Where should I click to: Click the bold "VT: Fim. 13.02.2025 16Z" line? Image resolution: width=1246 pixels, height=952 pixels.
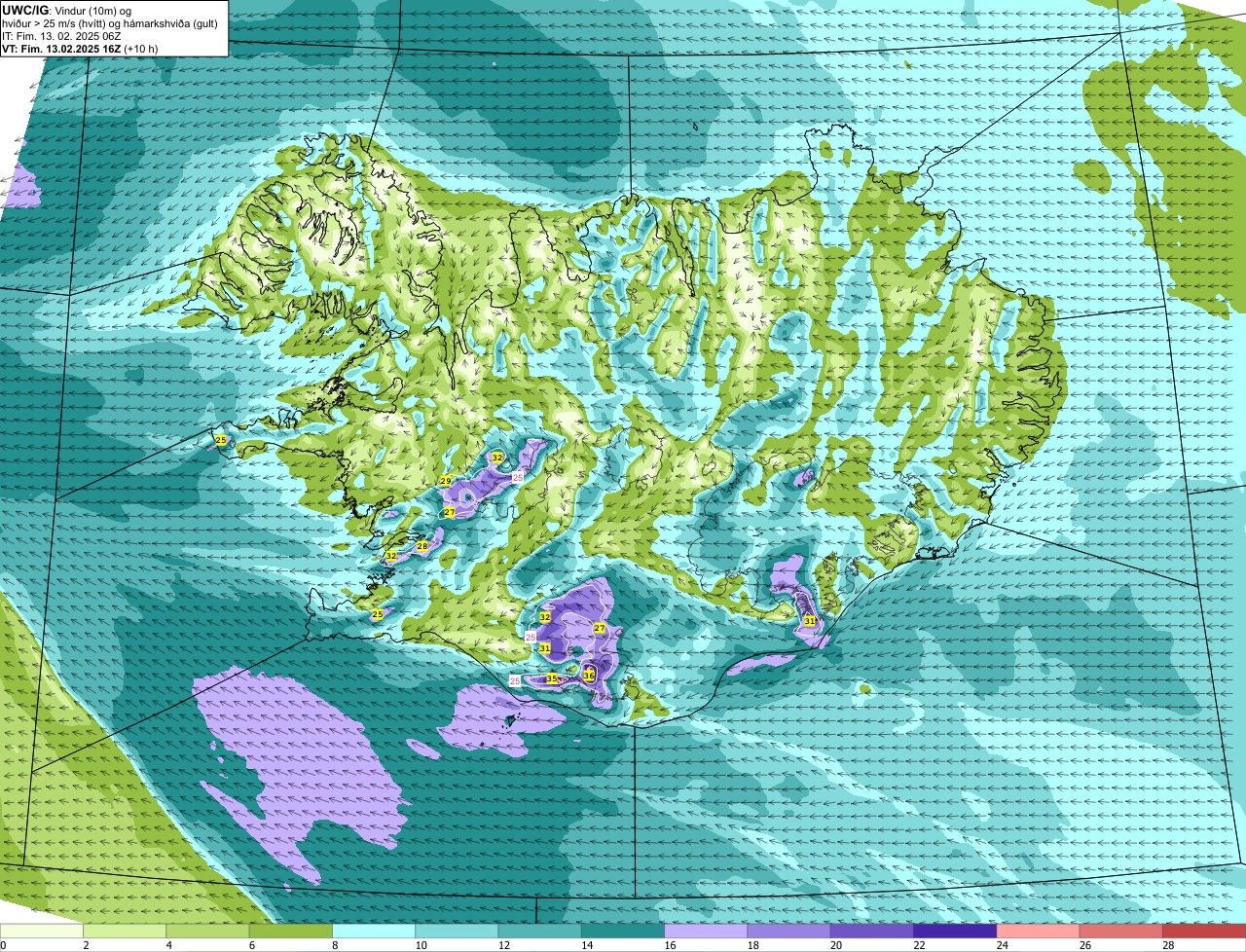click(61, 49)
